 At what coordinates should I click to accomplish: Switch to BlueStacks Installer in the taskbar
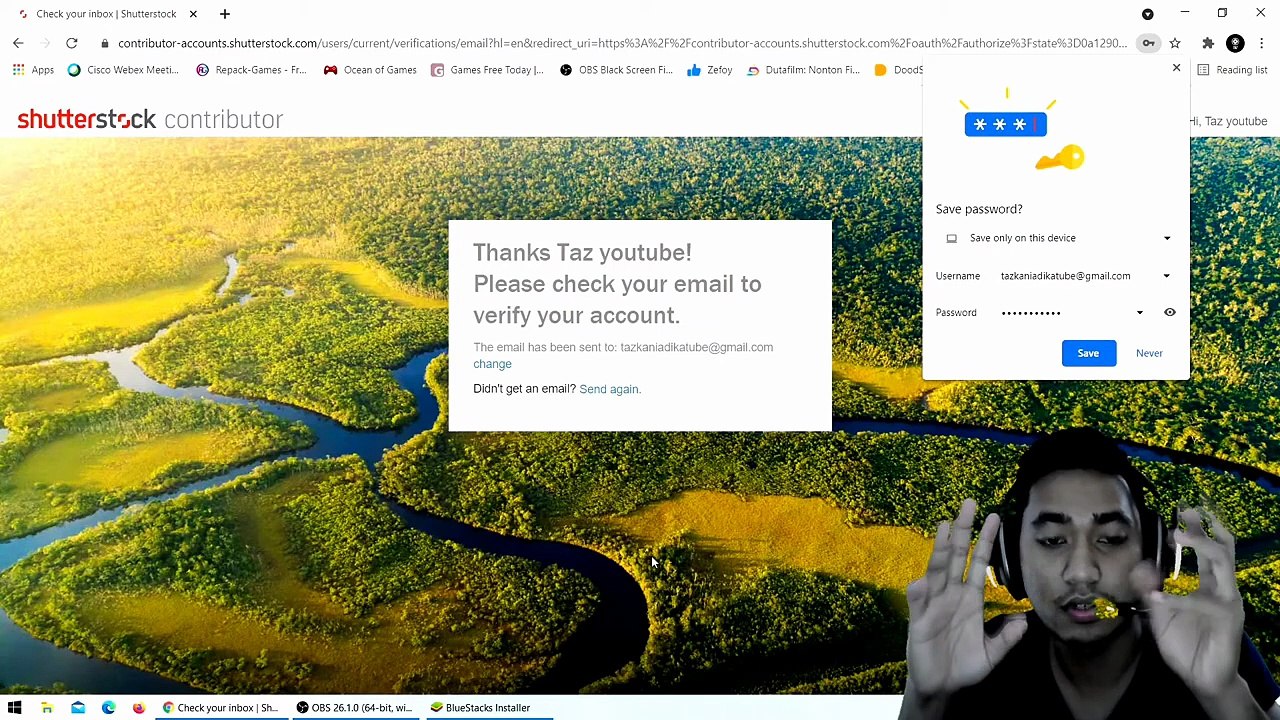[487, 708]
